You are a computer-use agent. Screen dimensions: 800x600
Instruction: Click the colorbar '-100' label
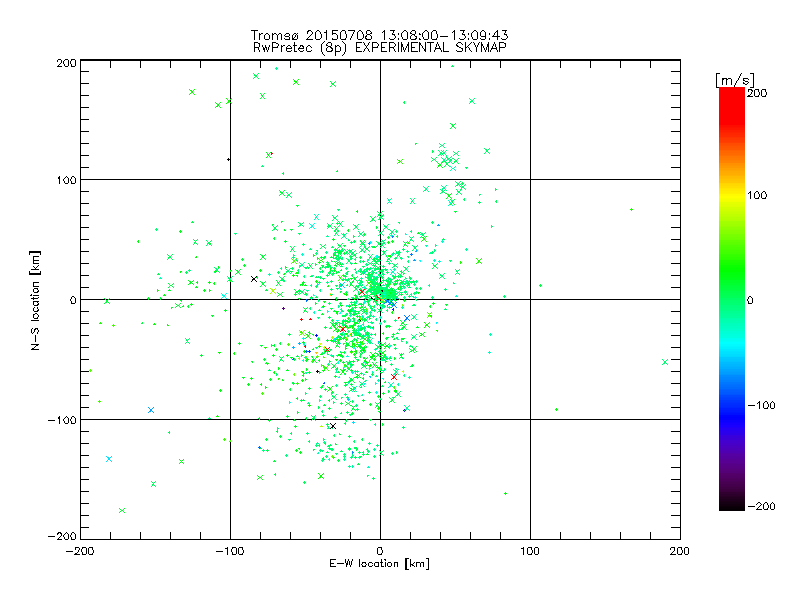click(761, 405)
